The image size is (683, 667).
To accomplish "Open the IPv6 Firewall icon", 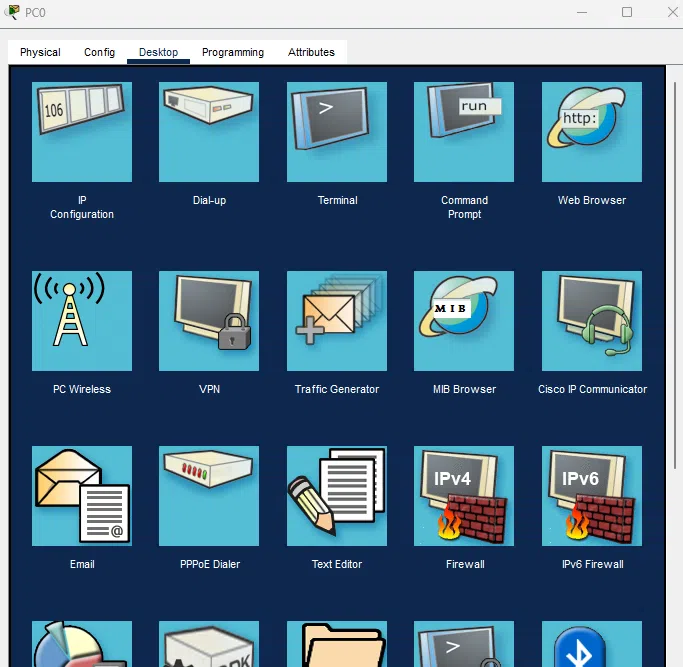I will coord(592,495).
